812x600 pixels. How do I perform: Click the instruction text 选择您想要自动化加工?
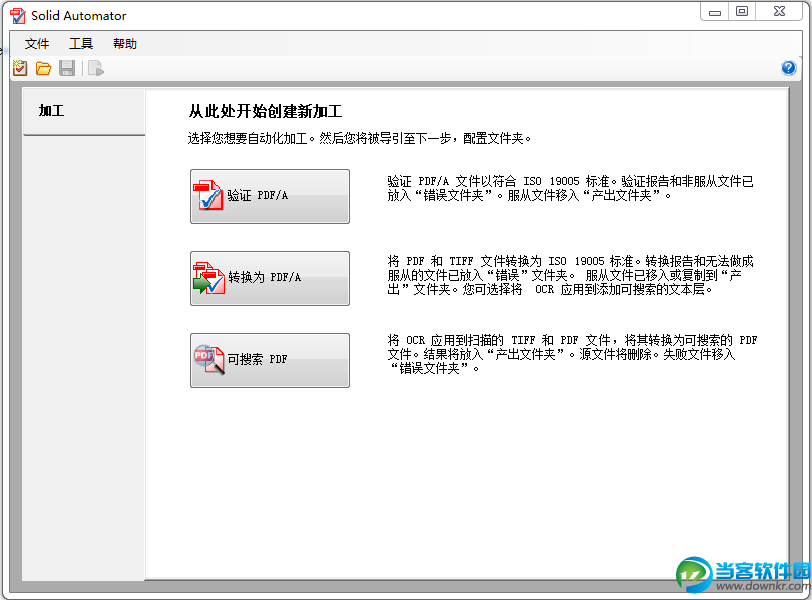359,139
